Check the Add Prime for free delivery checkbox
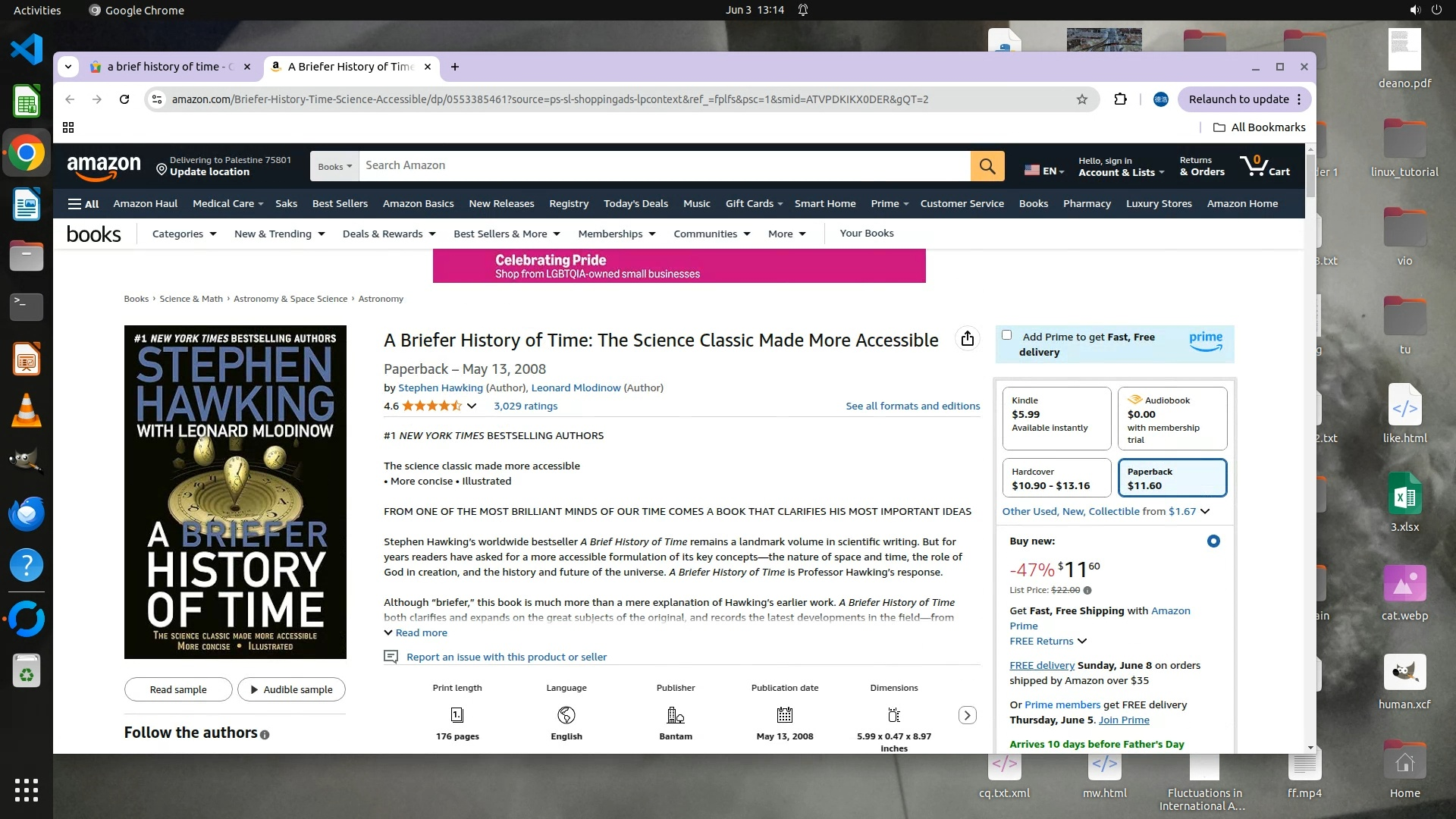 pyautogui.click(x=1006, y=335)
